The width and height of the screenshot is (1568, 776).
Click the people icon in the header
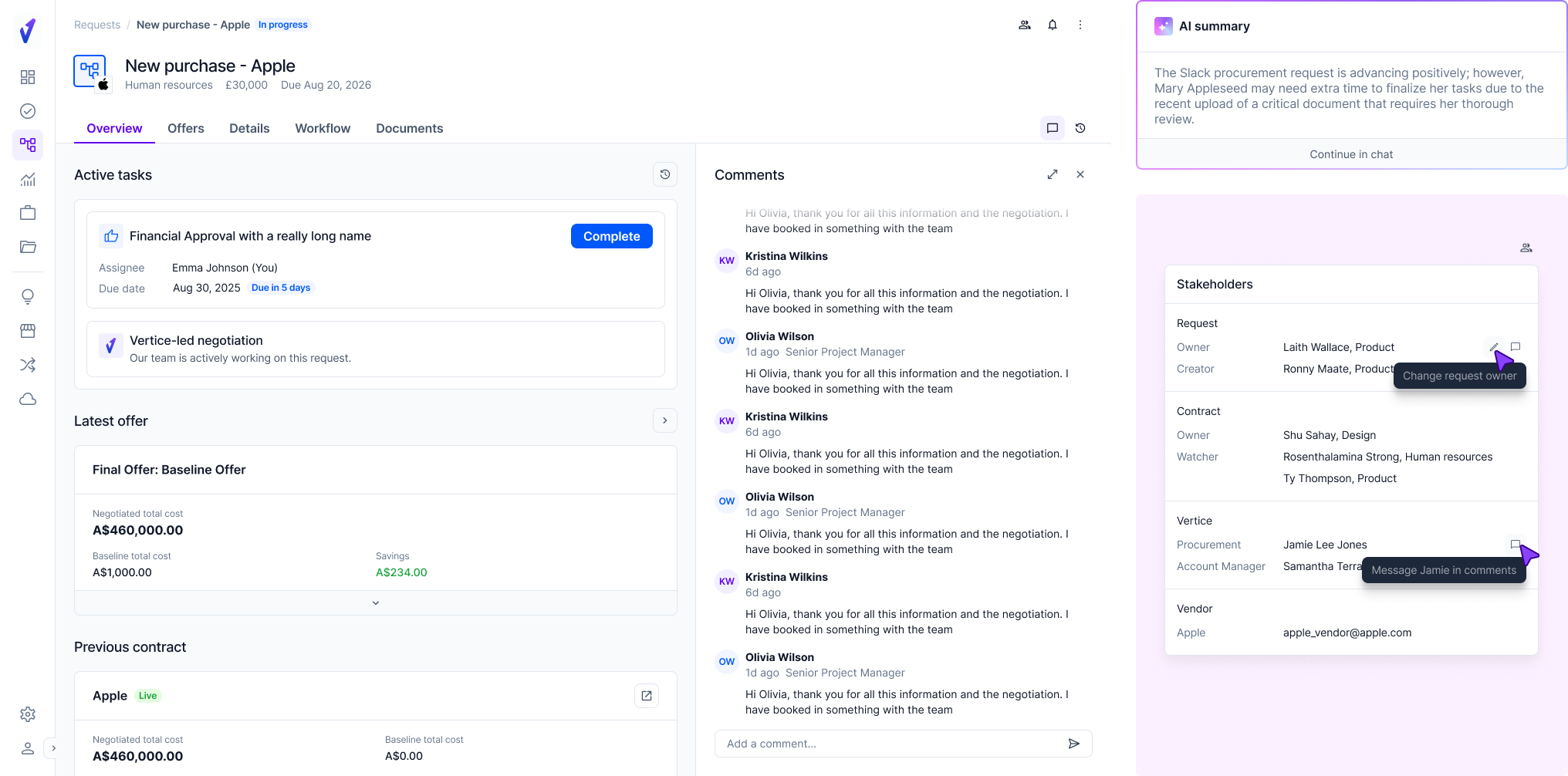click(x=1025, y=25)
